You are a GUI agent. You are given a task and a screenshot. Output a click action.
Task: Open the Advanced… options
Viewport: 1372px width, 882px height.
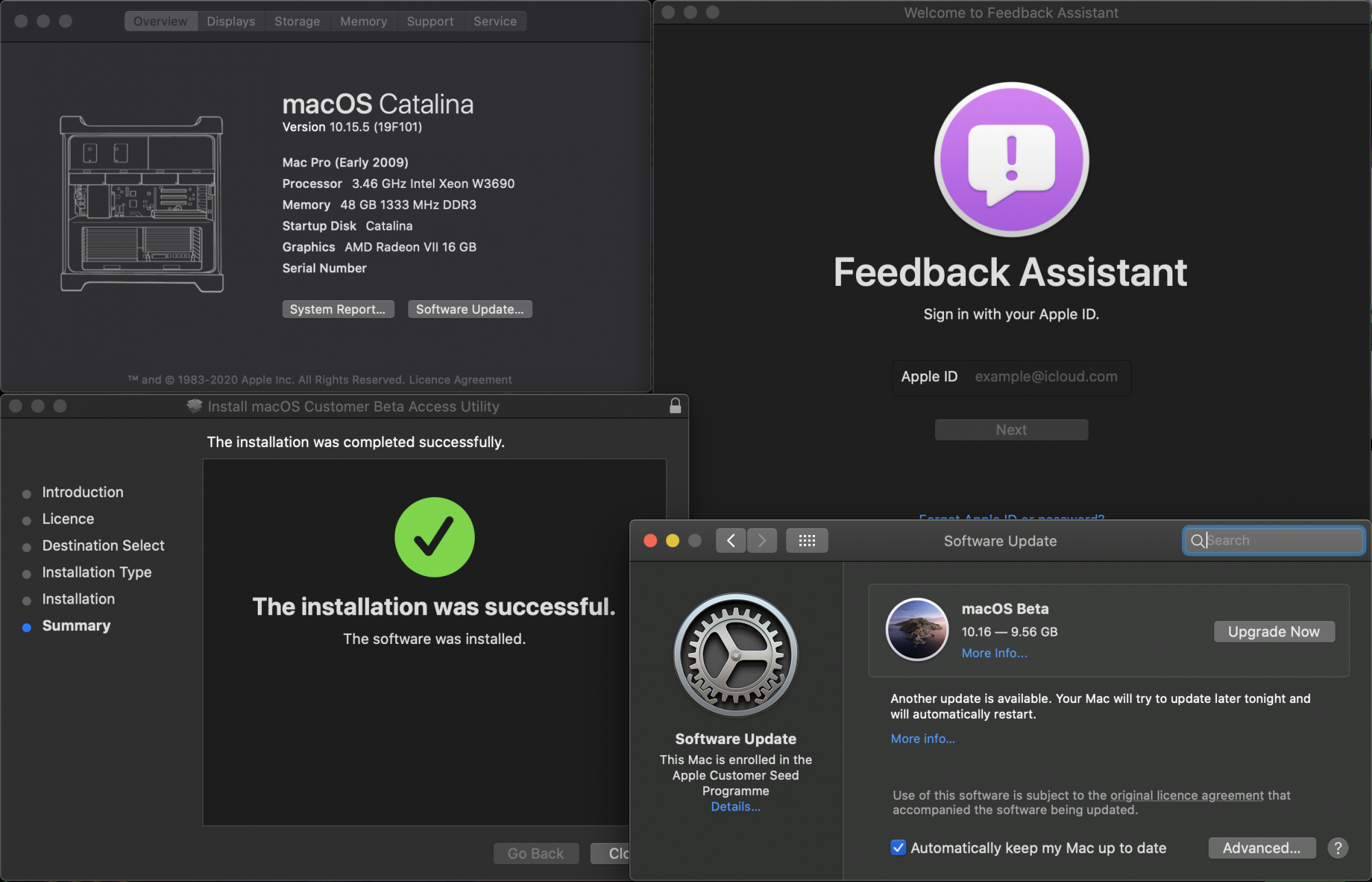[1262, 848]
